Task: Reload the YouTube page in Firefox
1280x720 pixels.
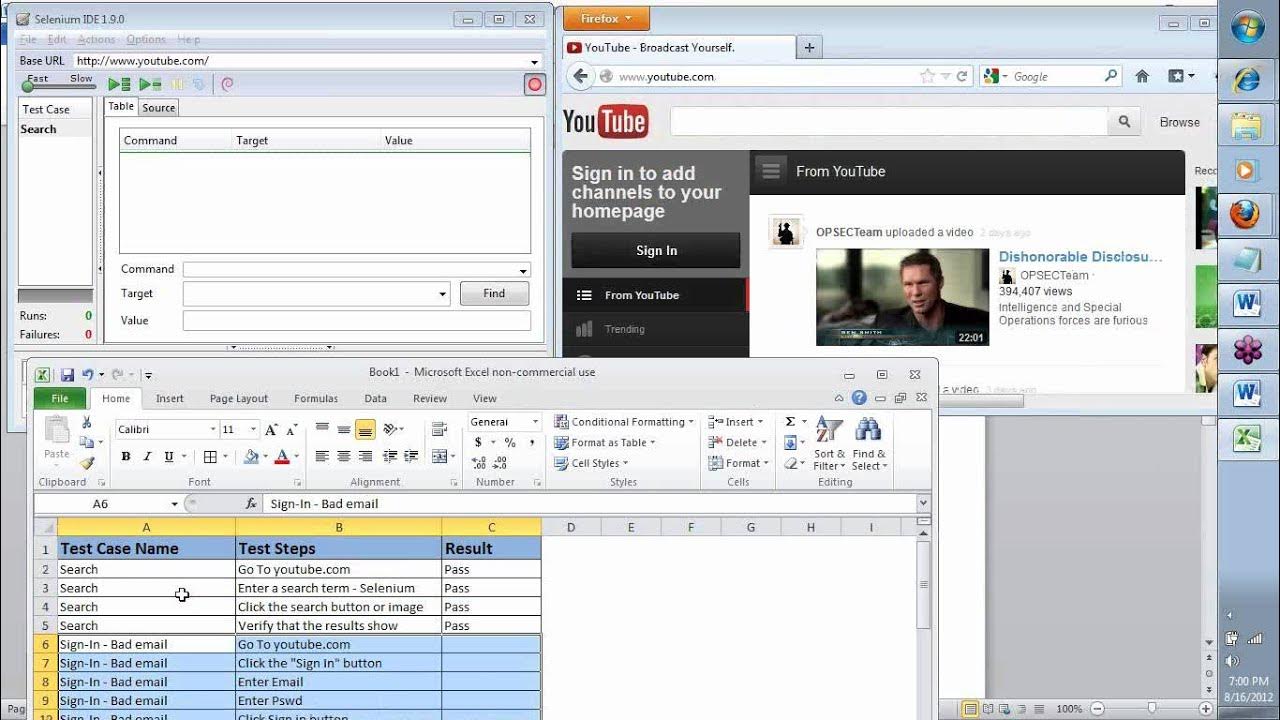Action: [x=962, y=76]
